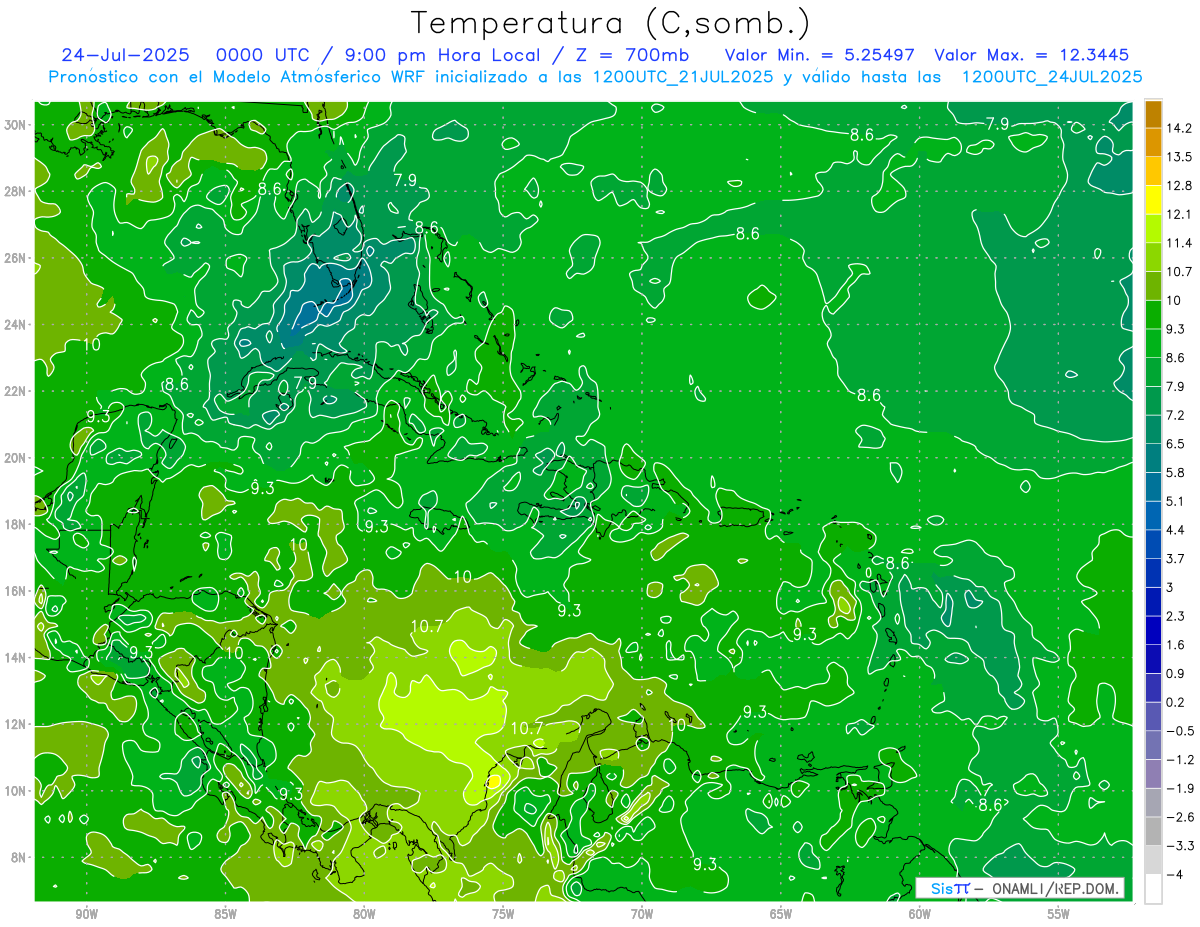
Task: Click the 3.7 value on color scale
Action: click(1176, 558)
